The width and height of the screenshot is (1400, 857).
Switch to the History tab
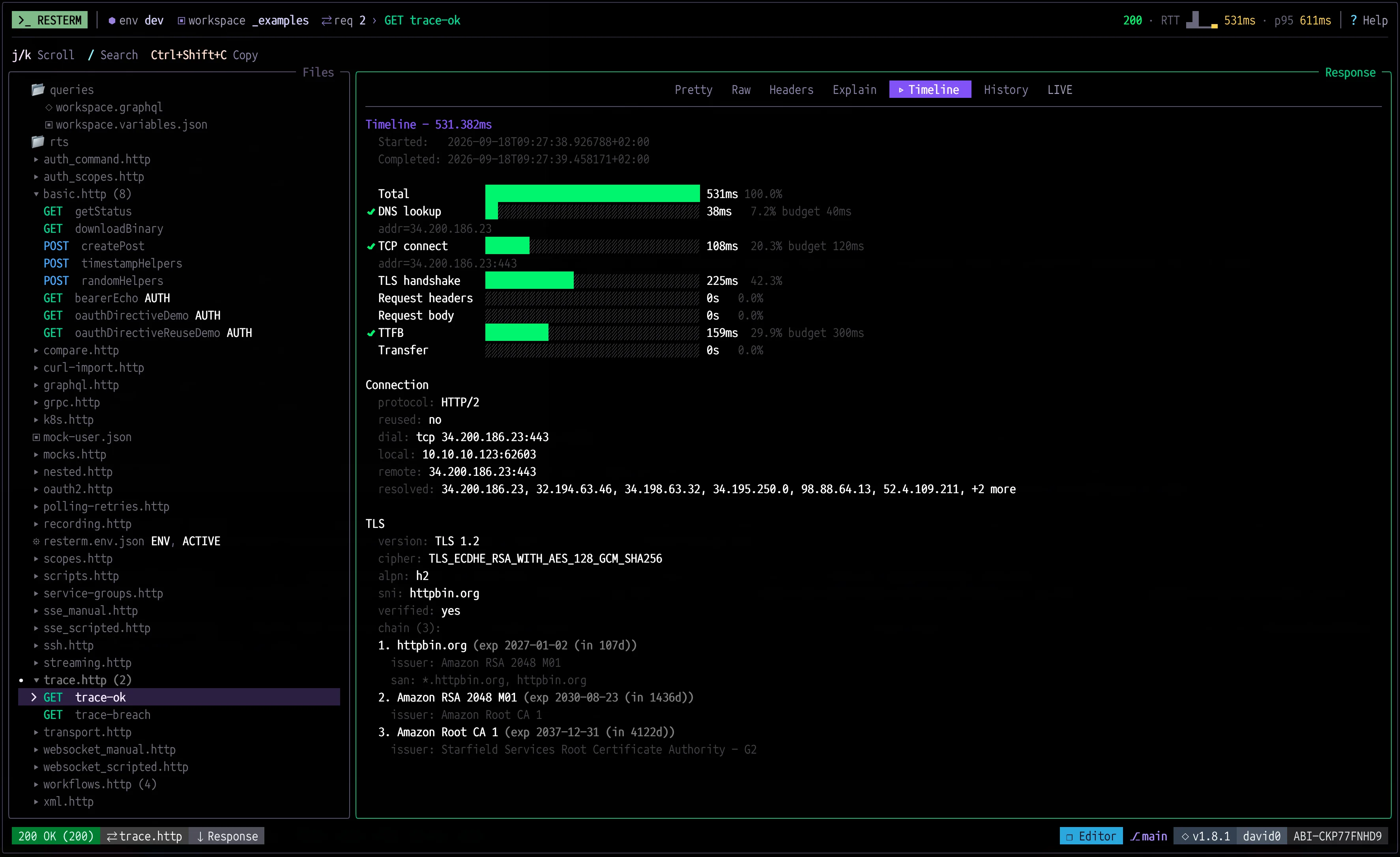pos(1006,90)
